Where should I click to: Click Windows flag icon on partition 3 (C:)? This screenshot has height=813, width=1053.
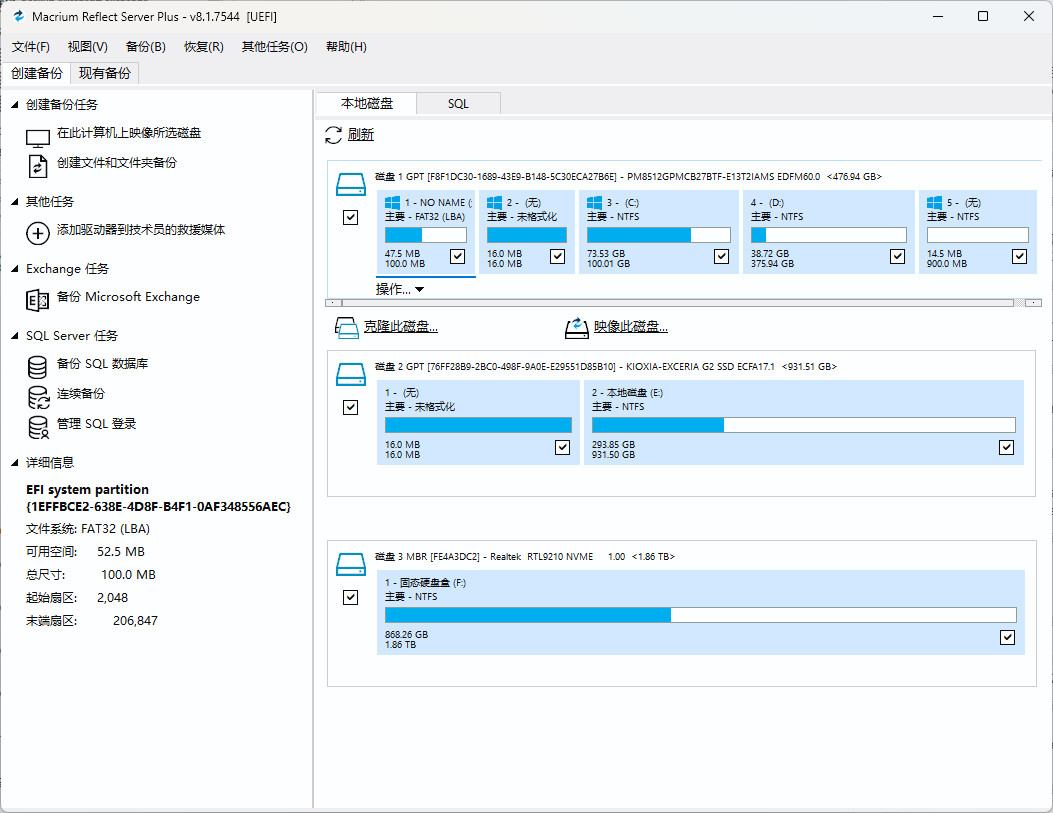(595, 203)
